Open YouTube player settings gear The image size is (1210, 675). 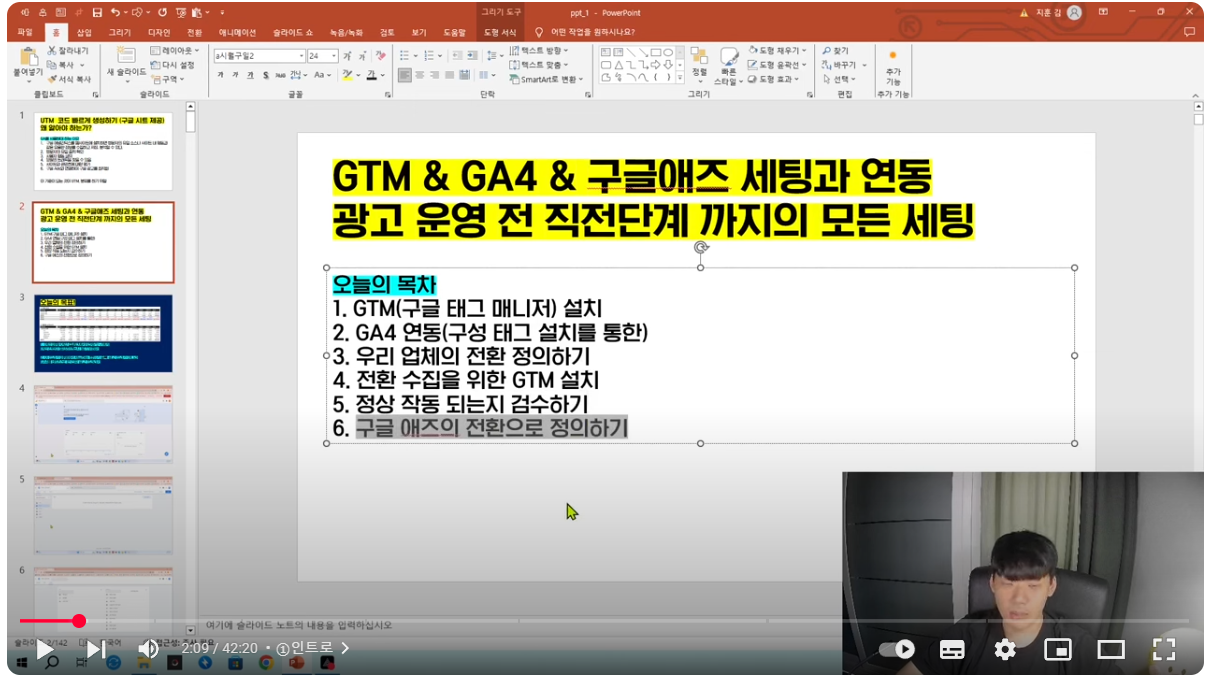point(1005,649)
